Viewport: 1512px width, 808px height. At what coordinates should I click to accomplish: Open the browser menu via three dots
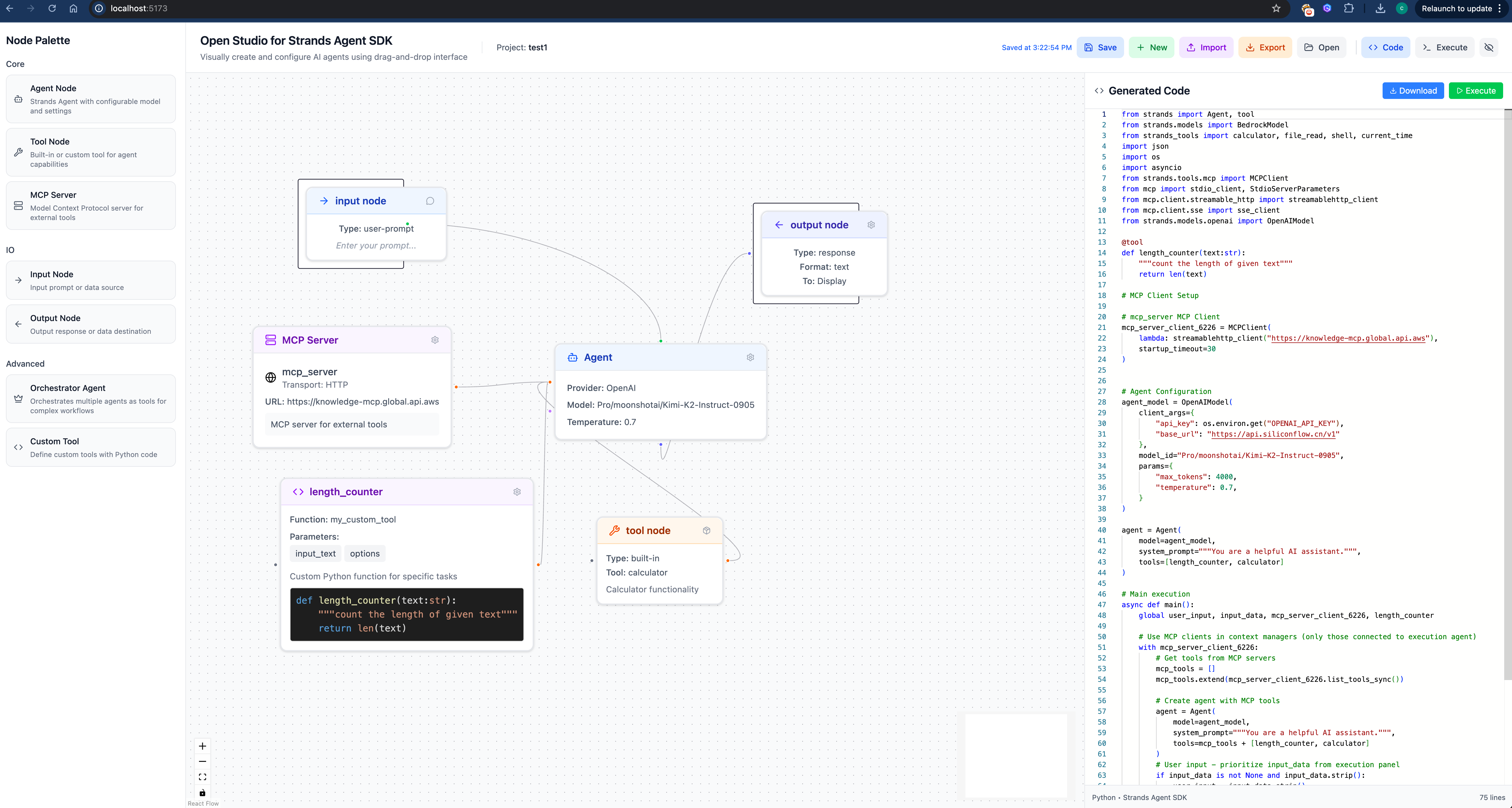click(1500, 9)
